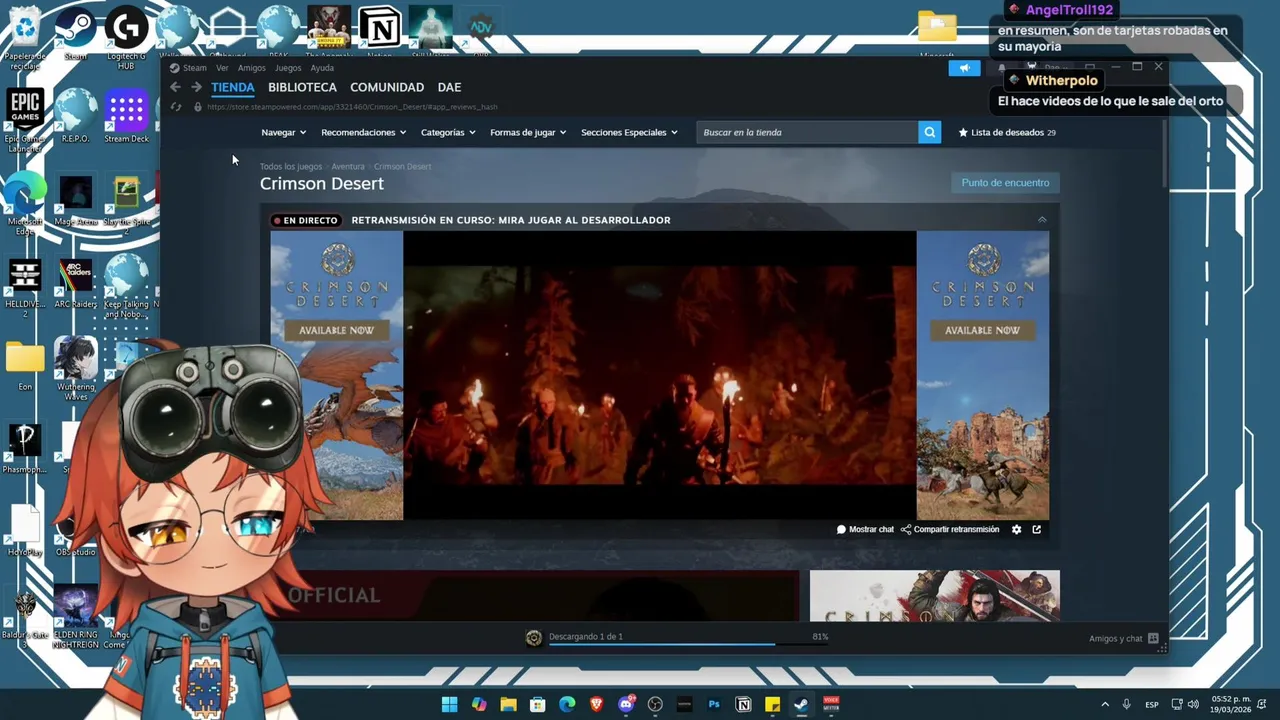Go forward with Steam's forward arrow
1280x720 pixels.
pyautogui.click(x=196, y=87)
